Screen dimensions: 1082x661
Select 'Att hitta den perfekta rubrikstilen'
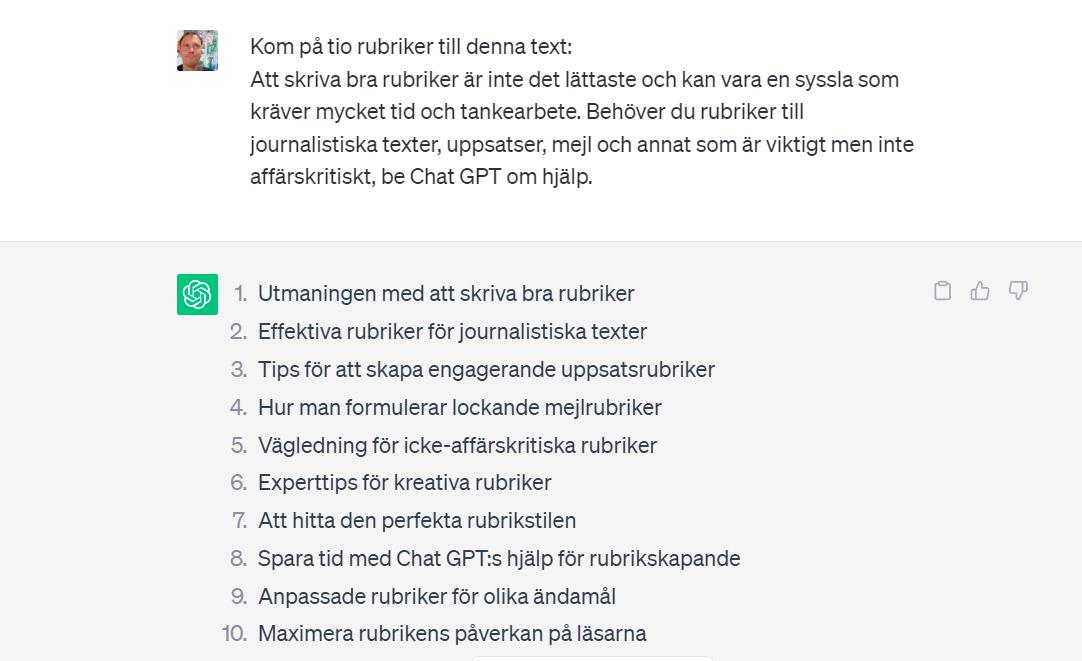(x=417, y=521)
